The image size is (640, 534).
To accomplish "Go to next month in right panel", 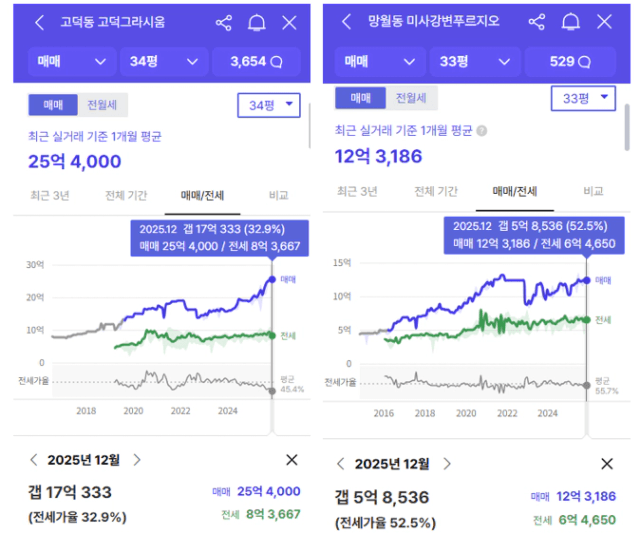I will [x=442, y=464].
